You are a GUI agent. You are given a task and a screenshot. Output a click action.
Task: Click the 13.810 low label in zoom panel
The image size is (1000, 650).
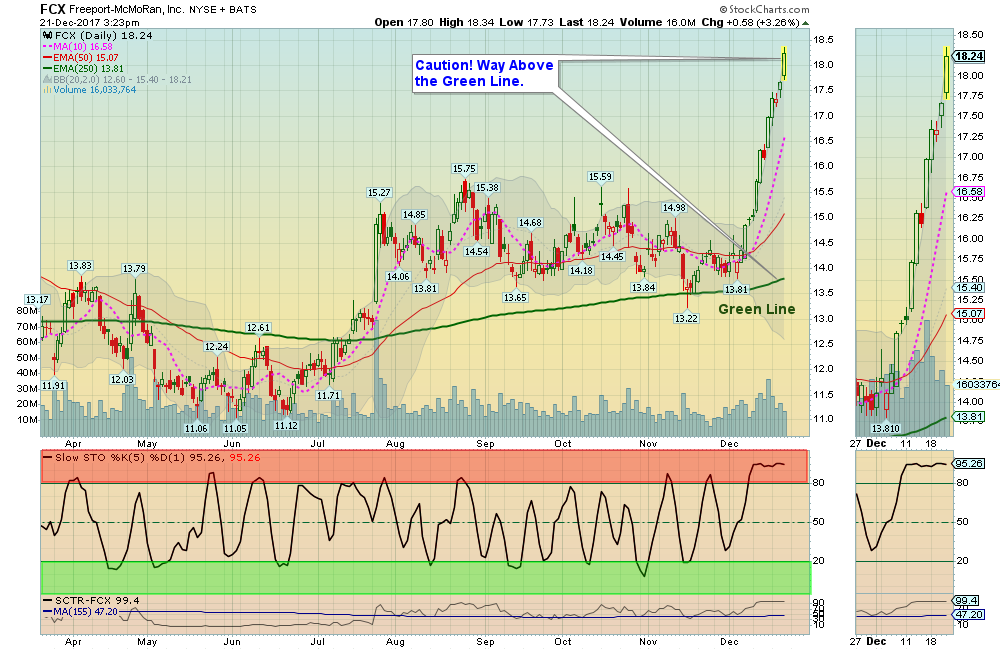[886, 429]
